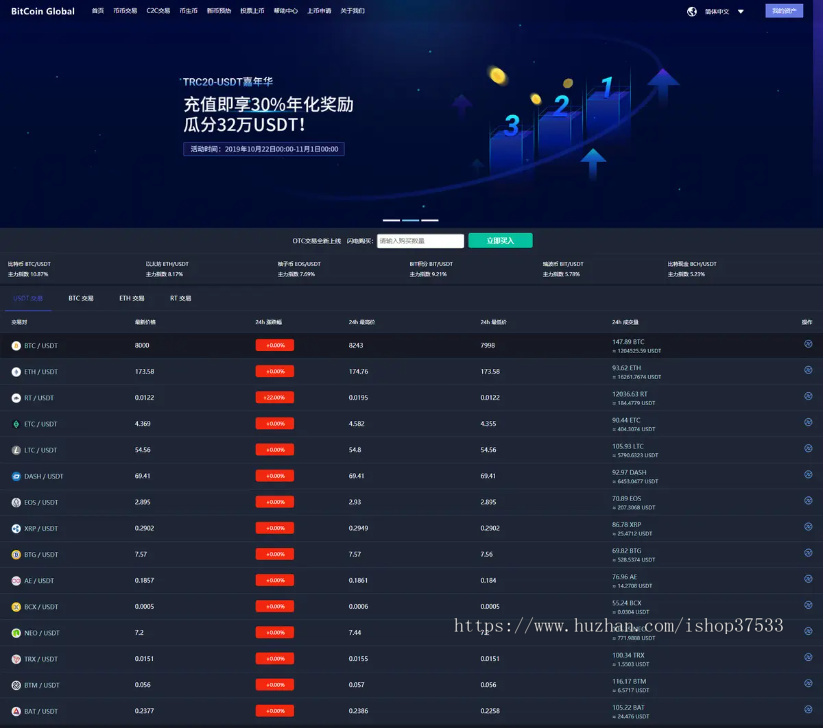Click the purple 我的资产 button

pyautogui.click(x=784, y=11)
